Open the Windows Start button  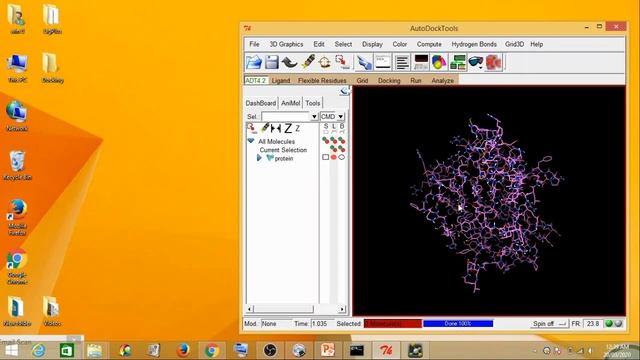(11, 351)
